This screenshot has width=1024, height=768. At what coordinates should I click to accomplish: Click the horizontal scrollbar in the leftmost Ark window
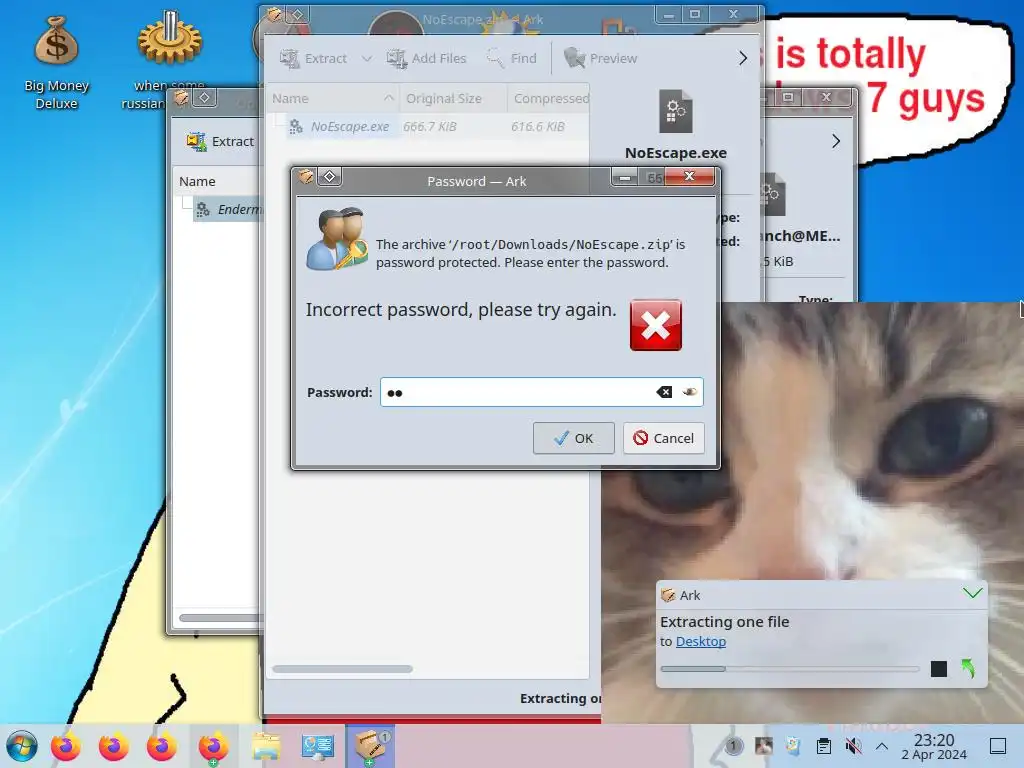tap(220, 618)
